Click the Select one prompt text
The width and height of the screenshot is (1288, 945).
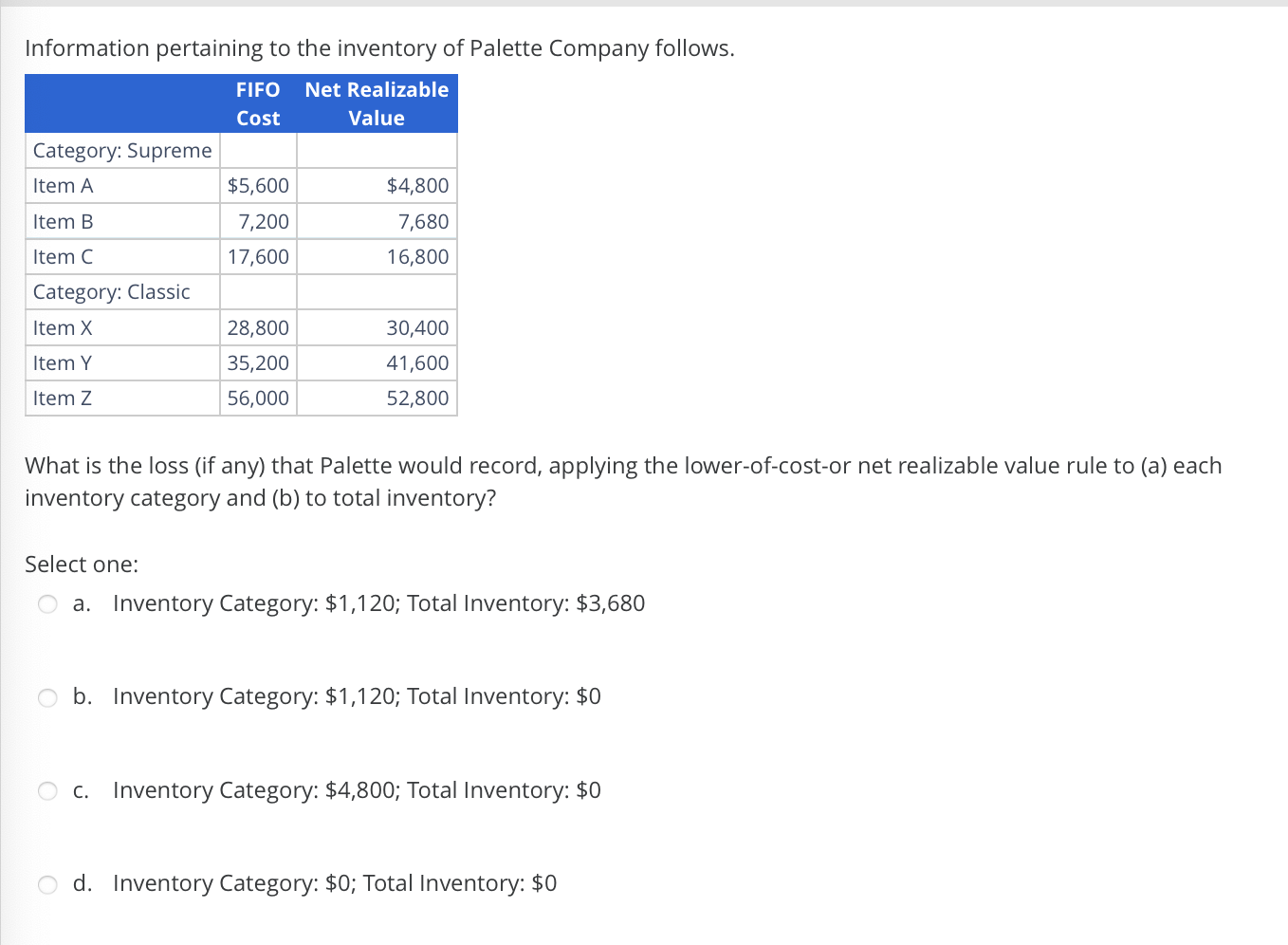click(x=82, y=564)
